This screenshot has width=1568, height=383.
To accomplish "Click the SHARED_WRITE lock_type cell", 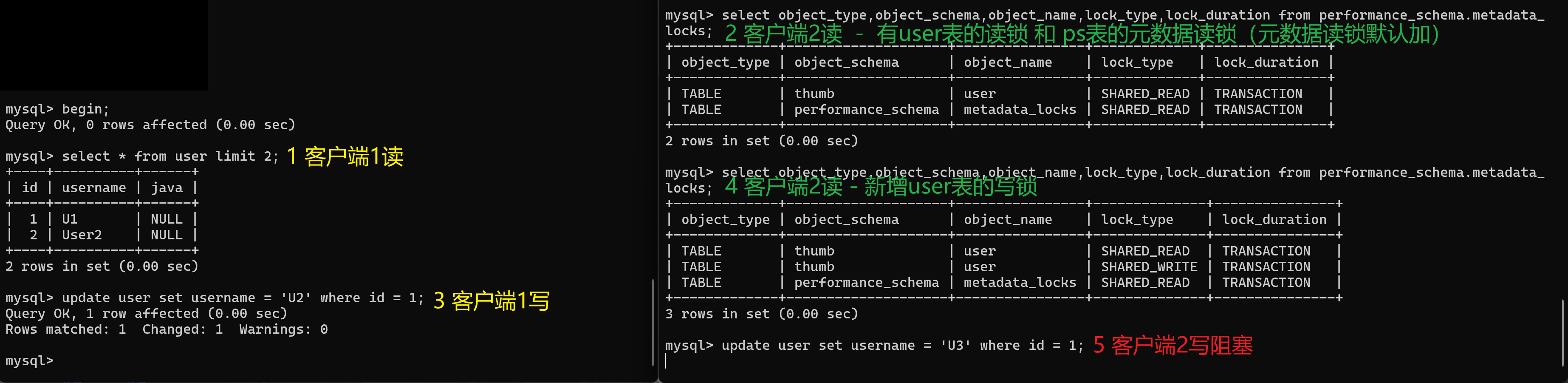I will click(x=1149, y=267).
